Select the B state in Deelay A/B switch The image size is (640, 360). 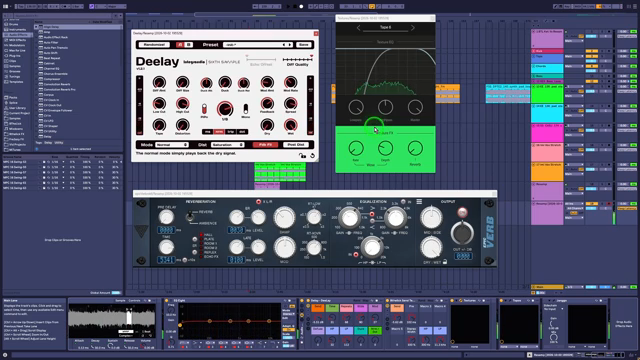(189, 44)
